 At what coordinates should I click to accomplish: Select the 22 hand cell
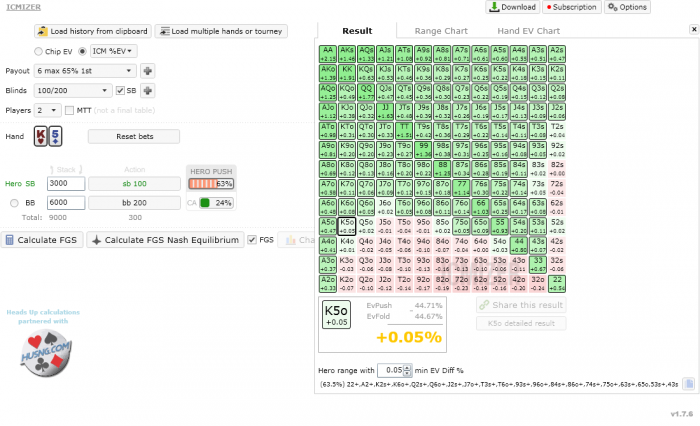click(x=557, y=284)
